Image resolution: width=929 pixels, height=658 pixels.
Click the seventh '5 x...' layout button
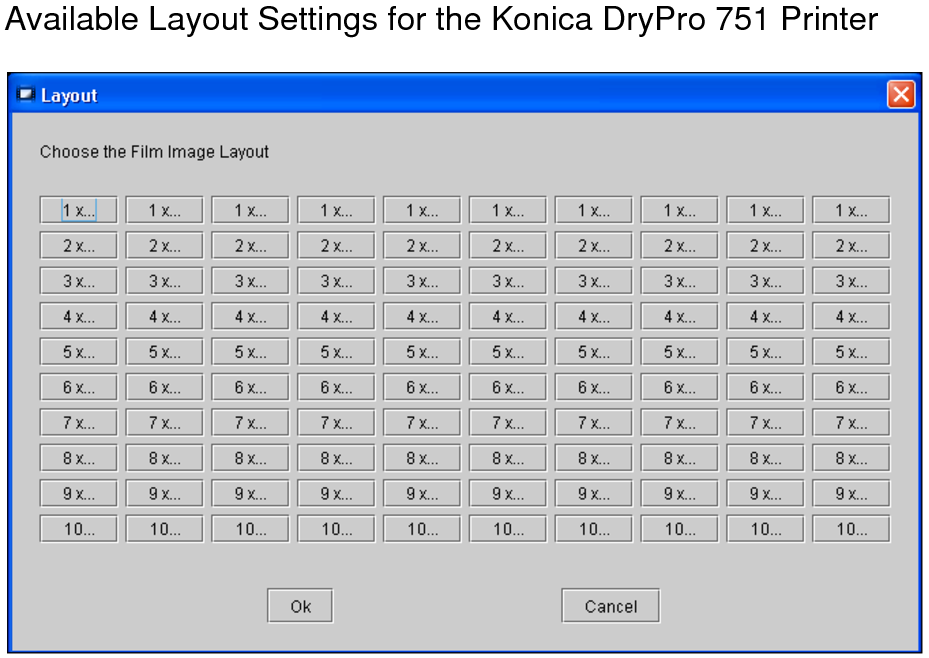point(594,352)
